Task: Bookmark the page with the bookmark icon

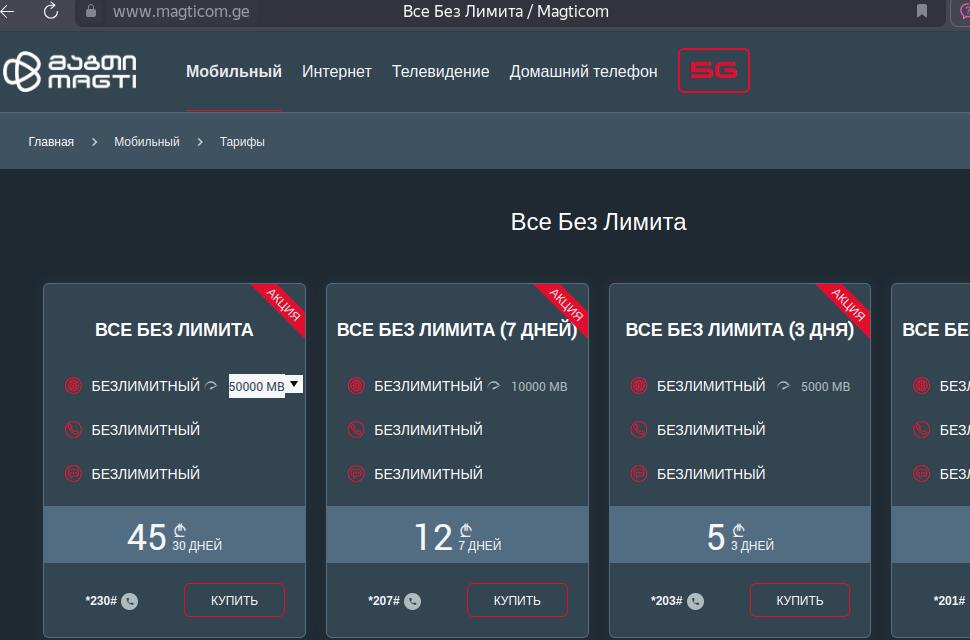Action: 922,11
